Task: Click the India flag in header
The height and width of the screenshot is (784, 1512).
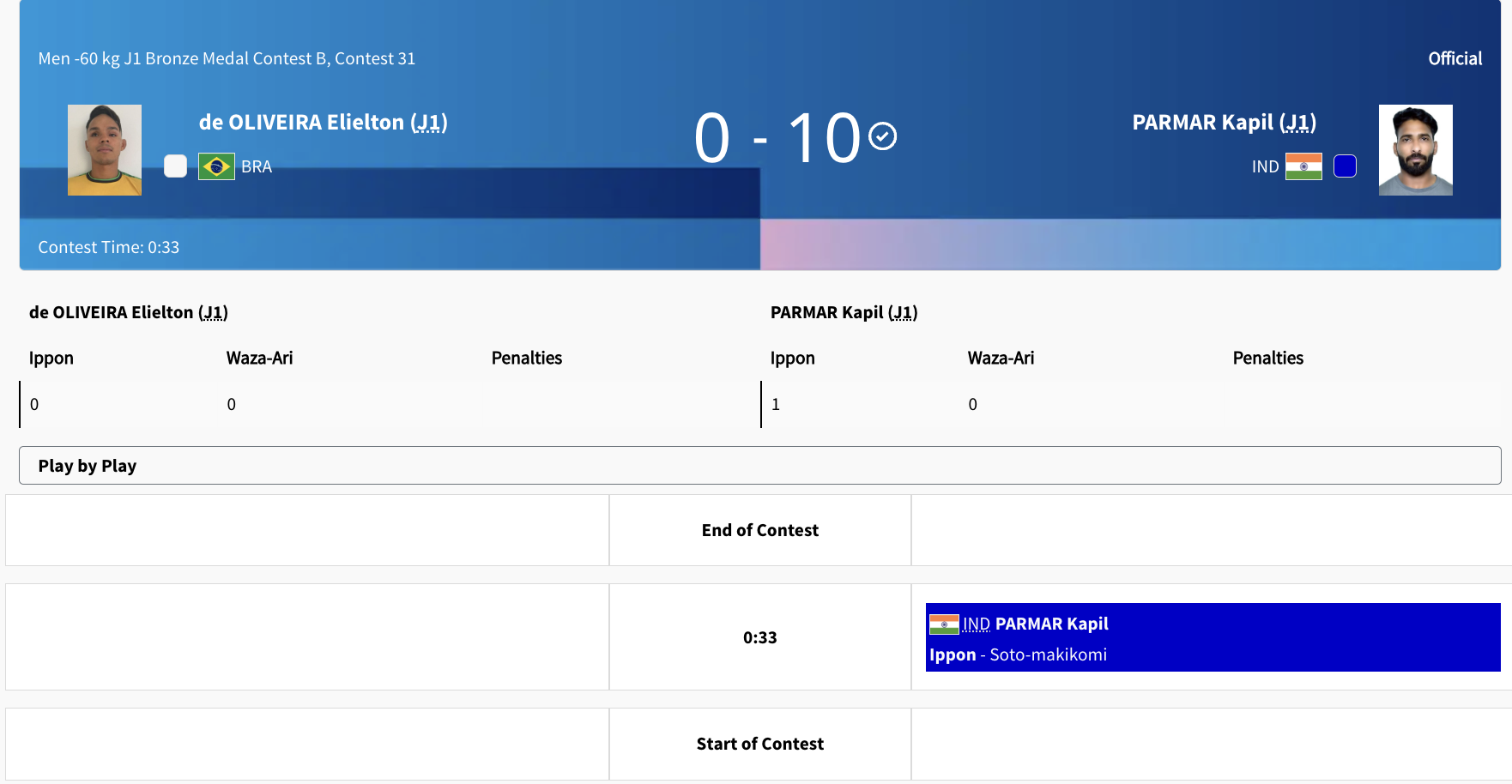Action: tap(1303, 166)
